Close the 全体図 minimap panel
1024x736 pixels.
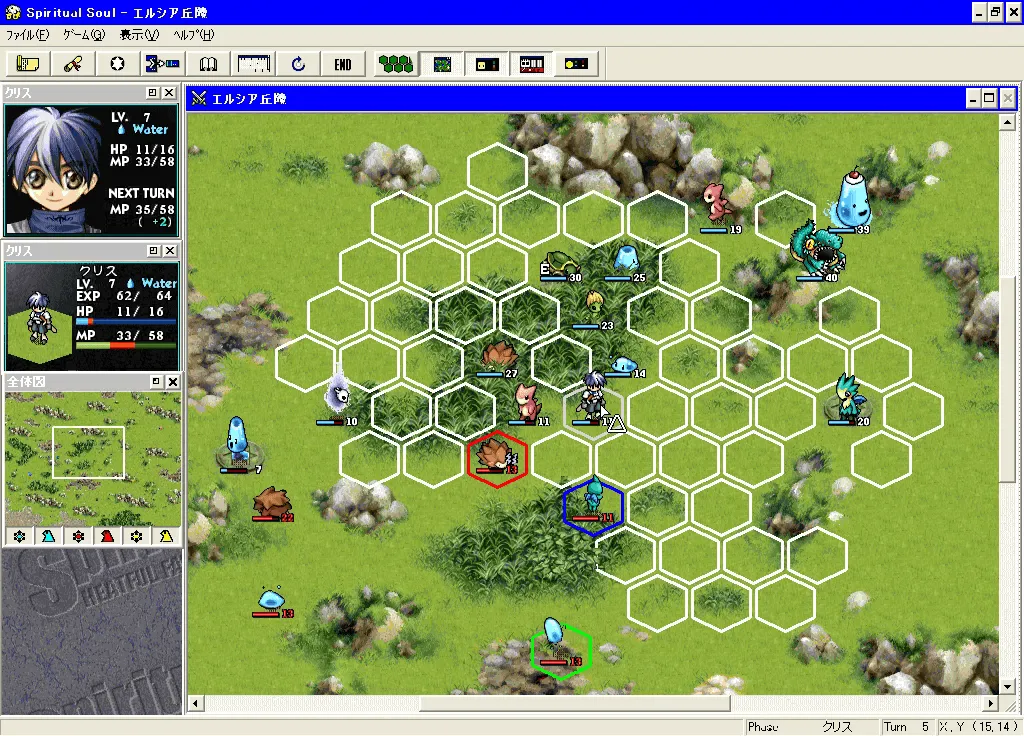point(172,382)
